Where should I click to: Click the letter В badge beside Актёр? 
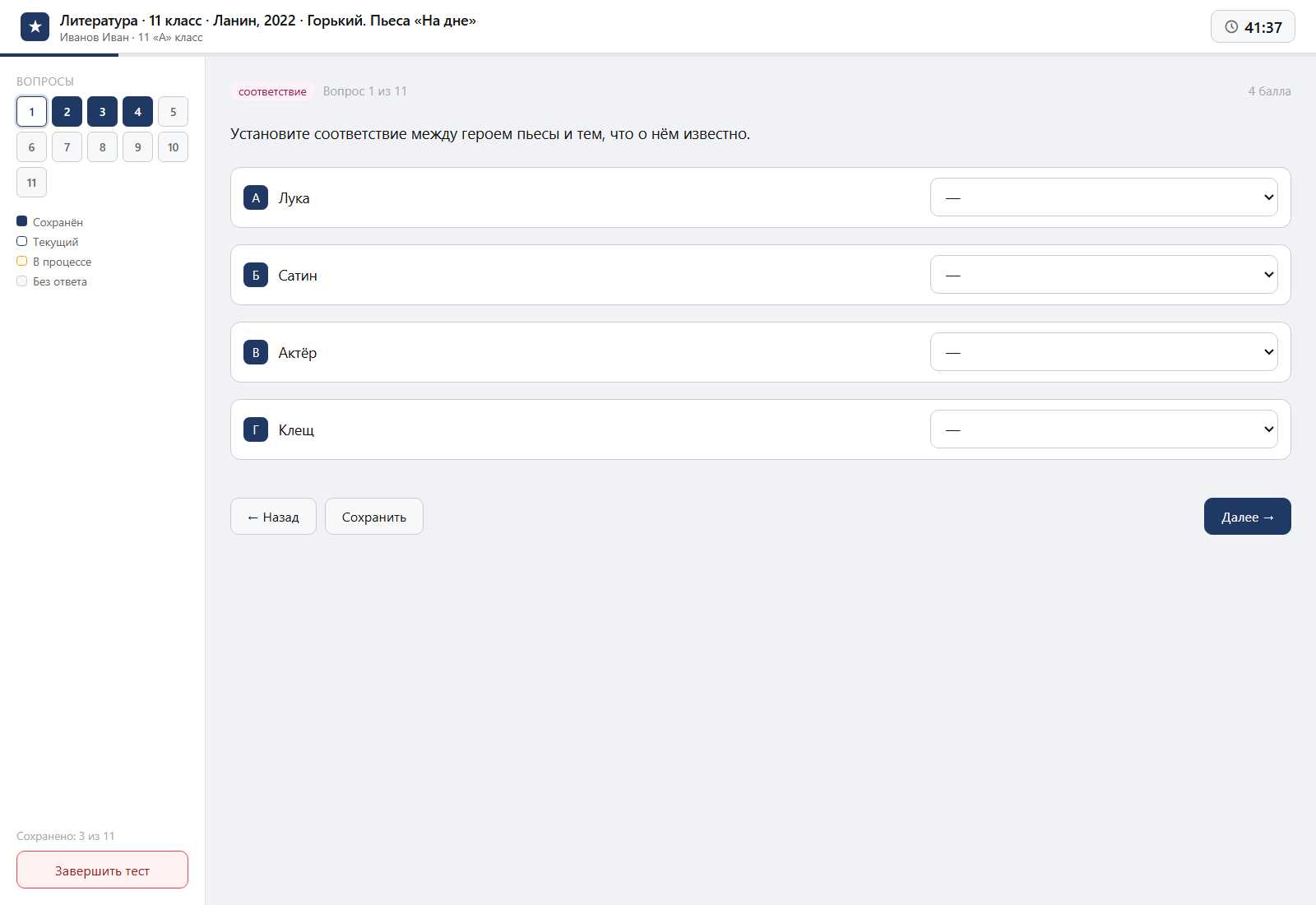tap(256, 352)
